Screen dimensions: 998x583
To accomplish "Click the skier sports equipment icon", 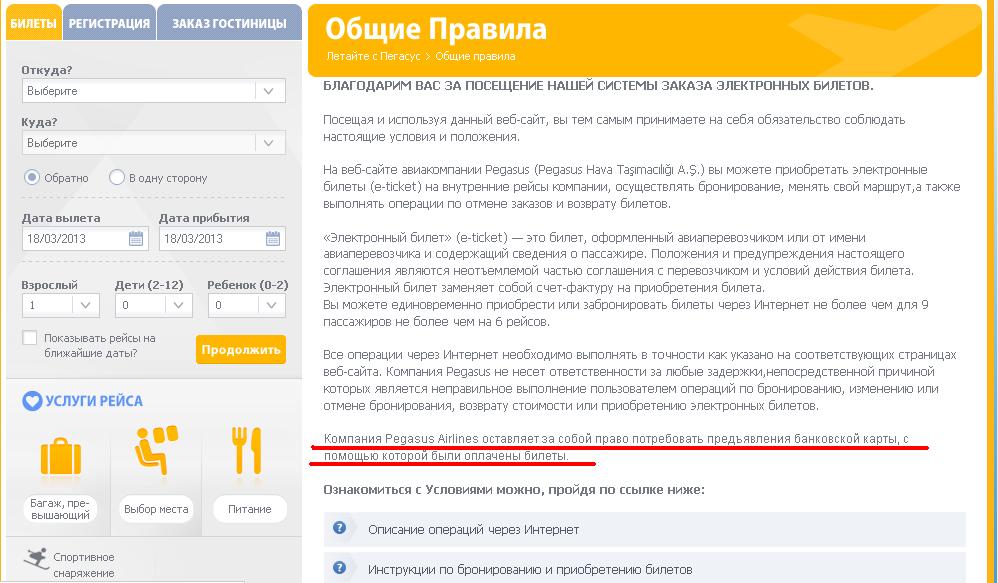I will (36, 559).
